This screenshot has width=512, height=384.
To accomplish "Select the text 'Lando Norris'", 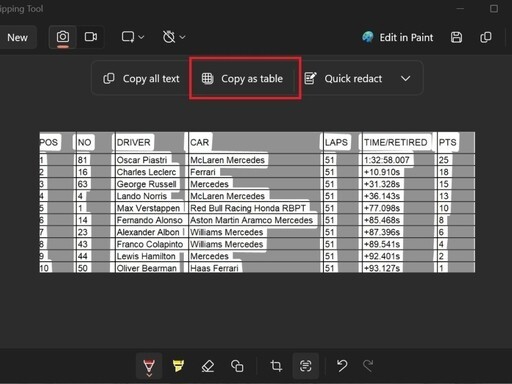I will point(142,196).
